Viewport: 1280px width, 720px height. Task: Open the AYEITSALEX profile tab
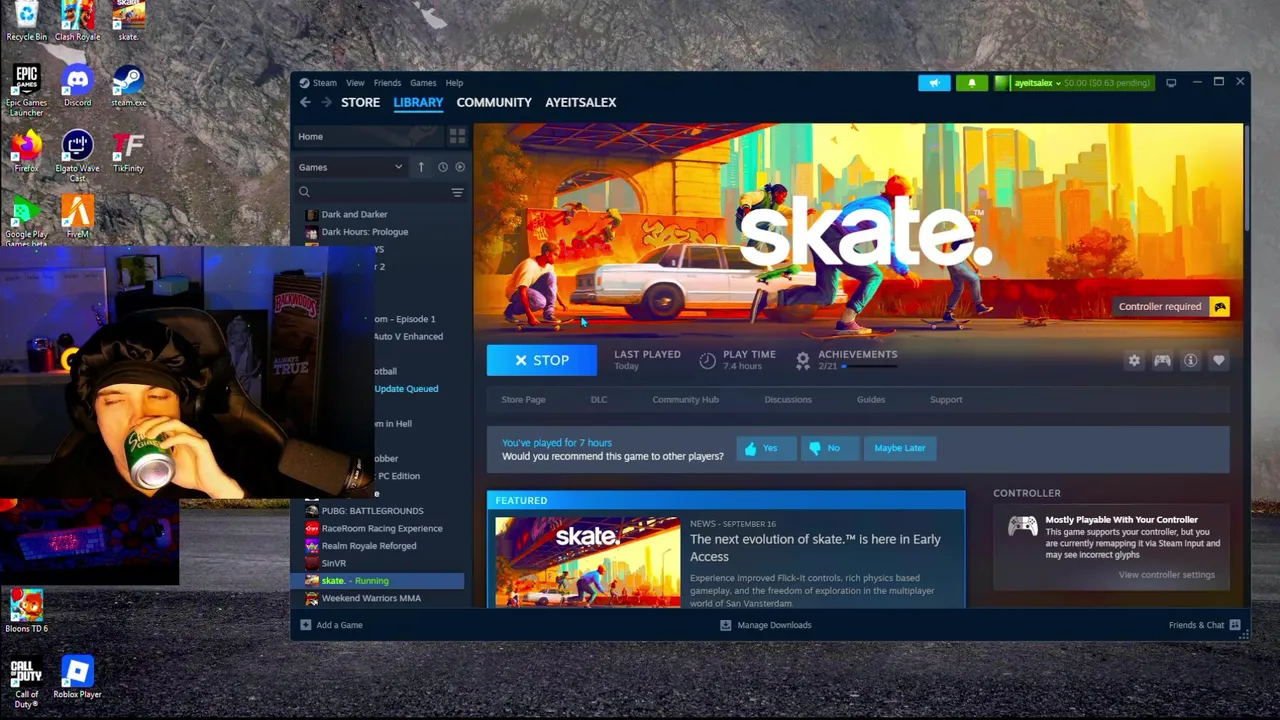(580, 102)
